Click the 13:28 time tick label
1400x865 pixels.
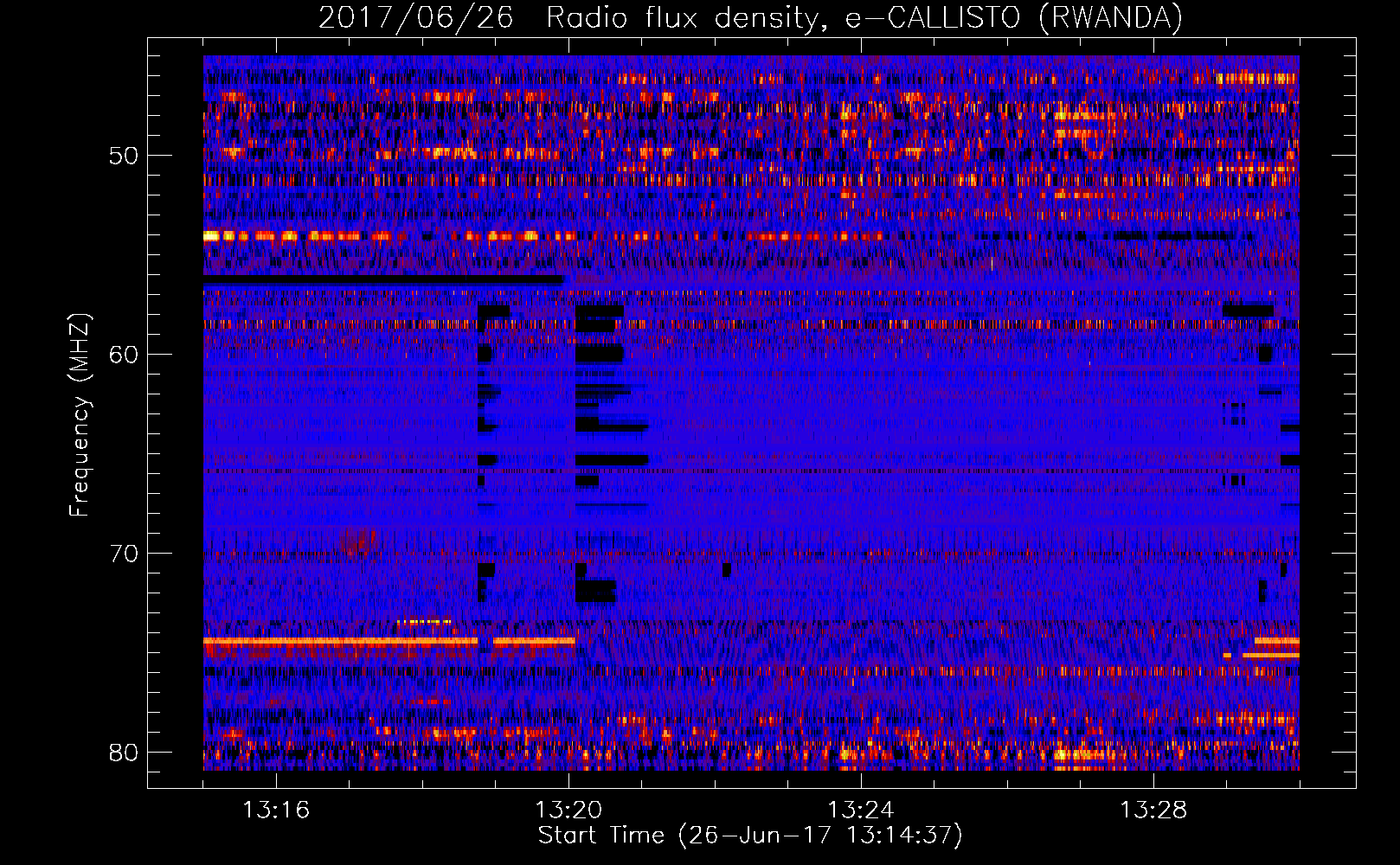point(1153,811)
